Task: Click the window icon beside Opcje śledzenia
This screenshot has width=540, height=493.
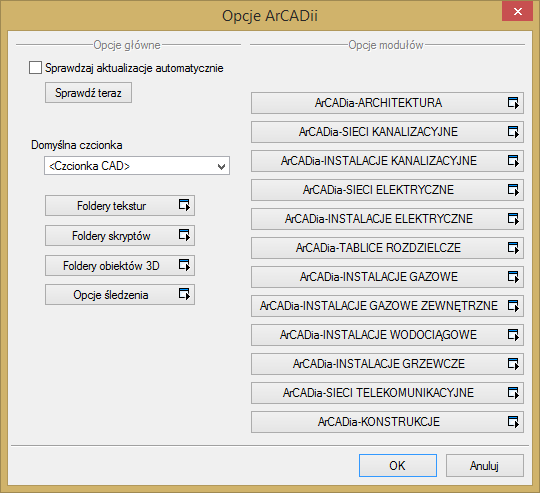Action: (x=184, y=294)
